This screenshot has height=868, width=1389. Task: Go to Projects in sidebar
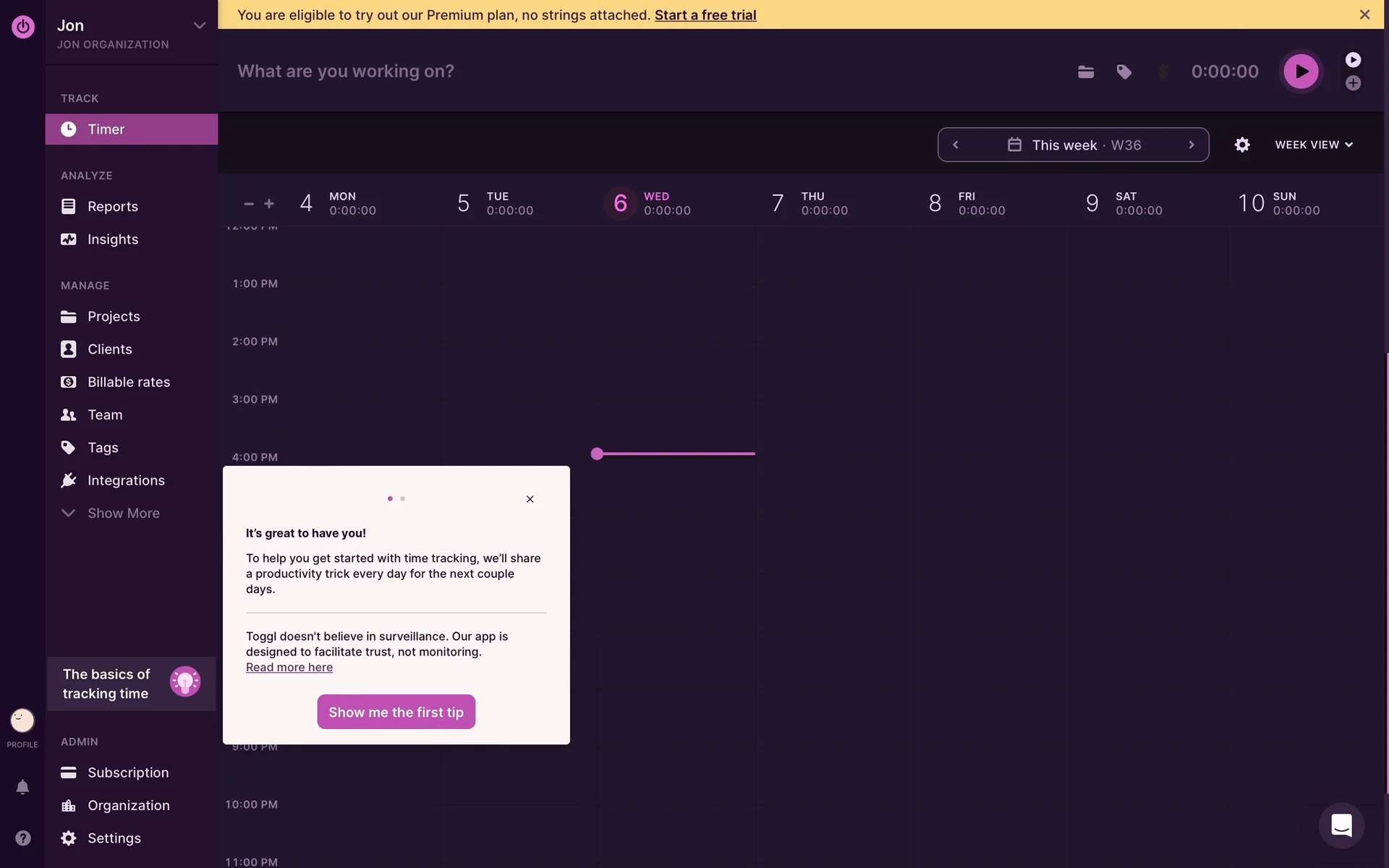pos(114,316)
